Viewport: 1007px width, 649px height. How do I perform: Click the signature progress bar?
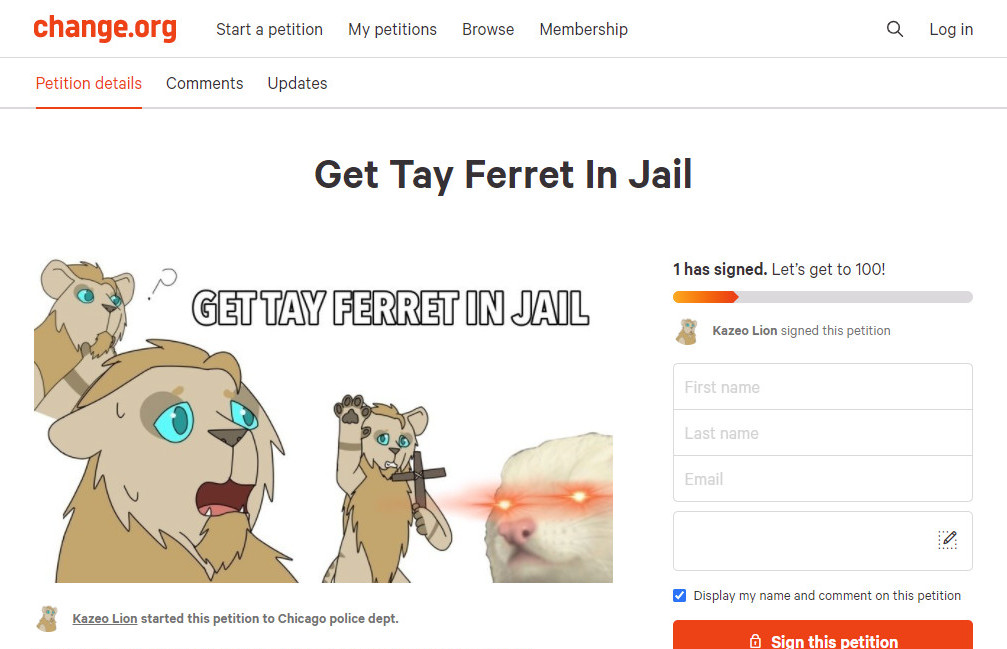[x=823, y=297]
